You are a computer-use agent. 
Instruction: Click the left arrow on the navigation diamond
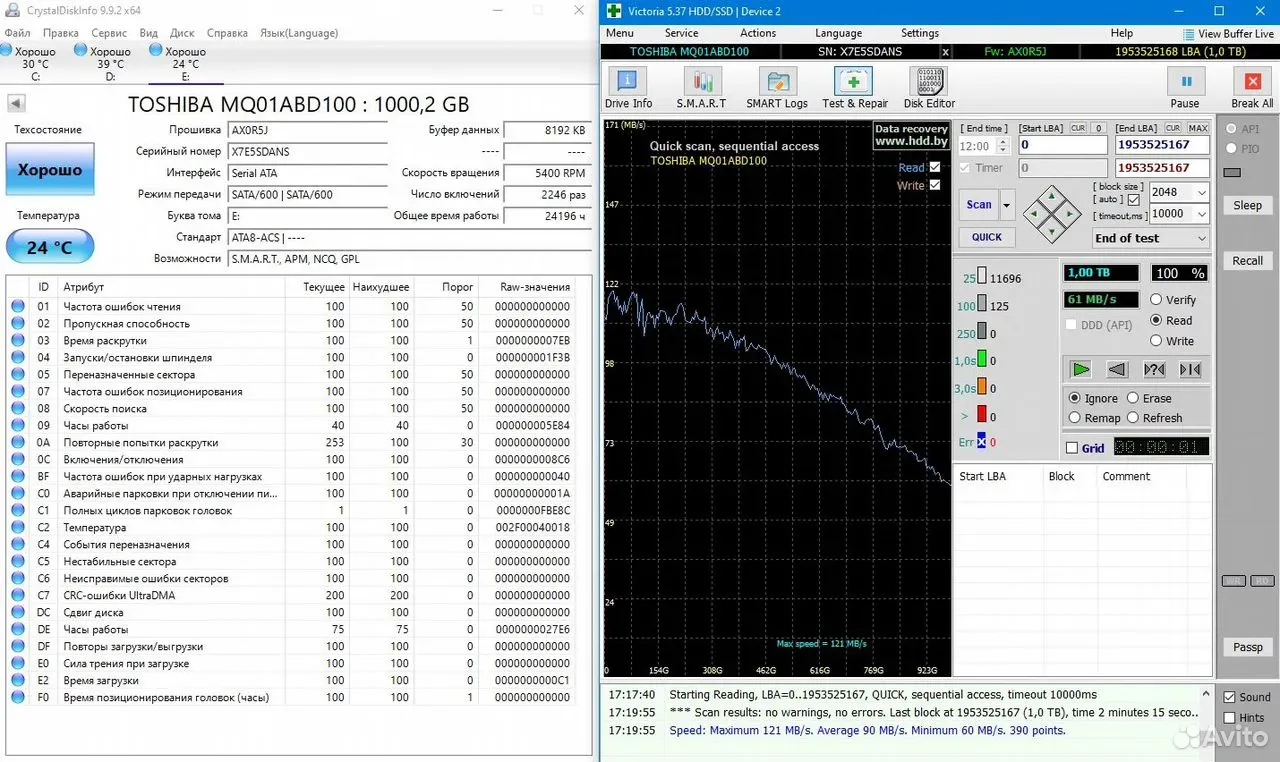(x=1033, y=213)
